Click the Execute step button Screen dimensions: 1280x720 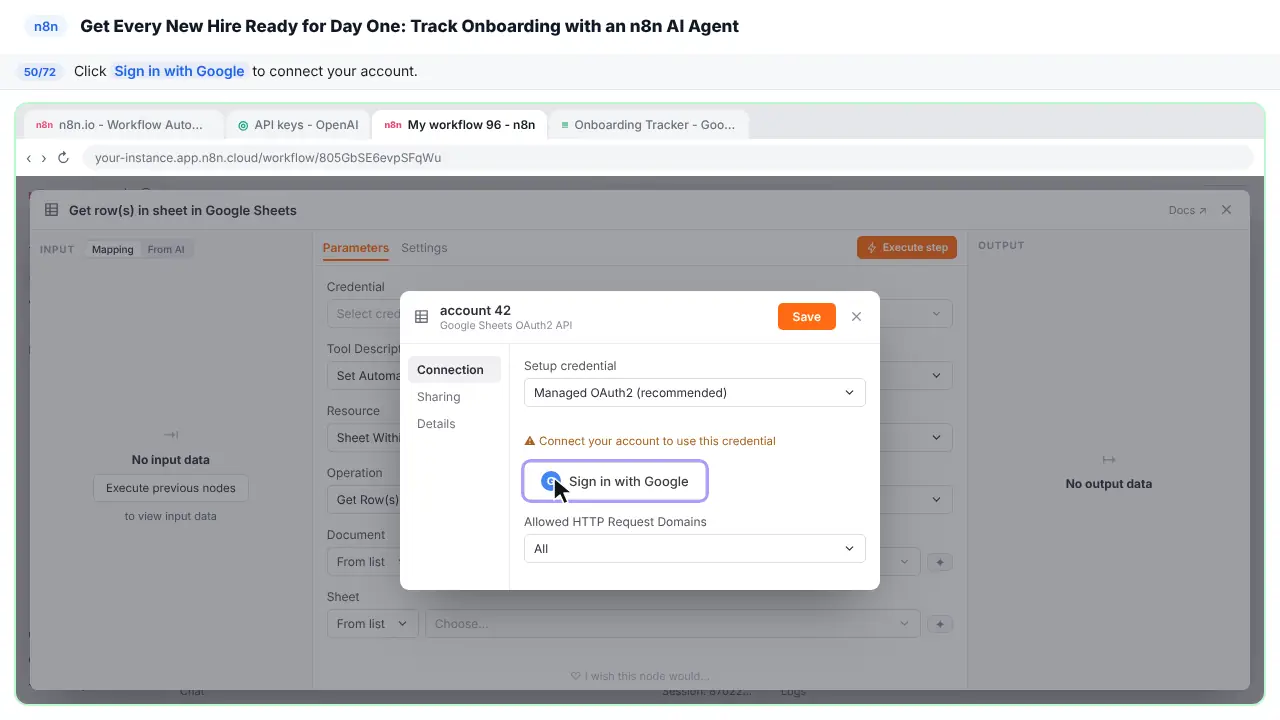[907, 247]
